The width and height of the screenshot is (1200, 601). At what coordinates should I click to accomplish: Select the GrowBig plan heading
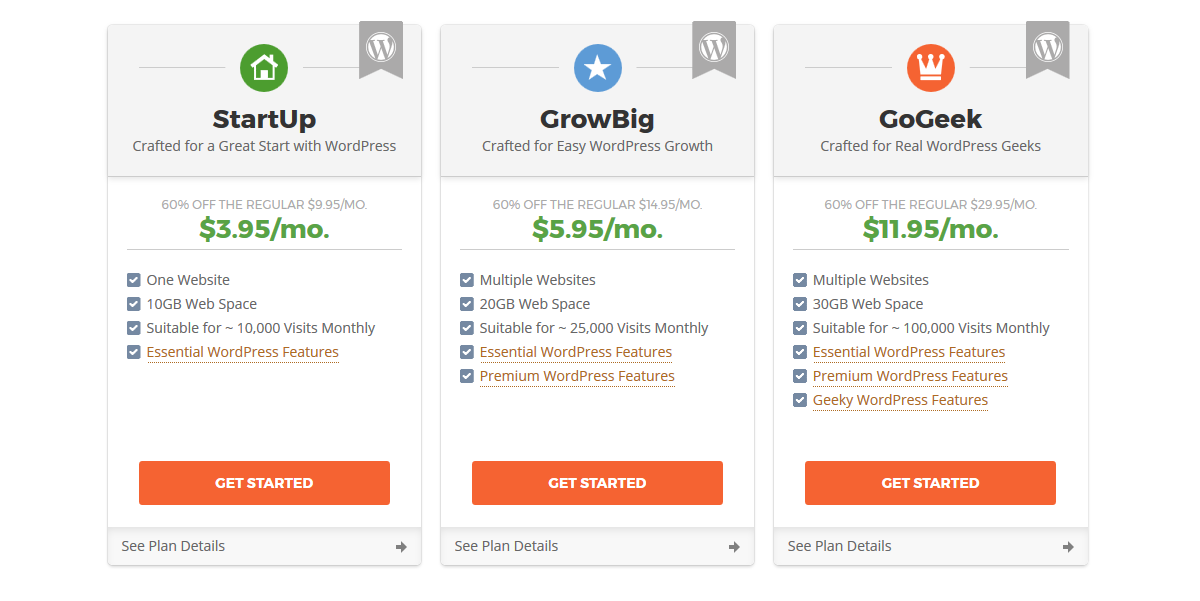coord(597,119)
